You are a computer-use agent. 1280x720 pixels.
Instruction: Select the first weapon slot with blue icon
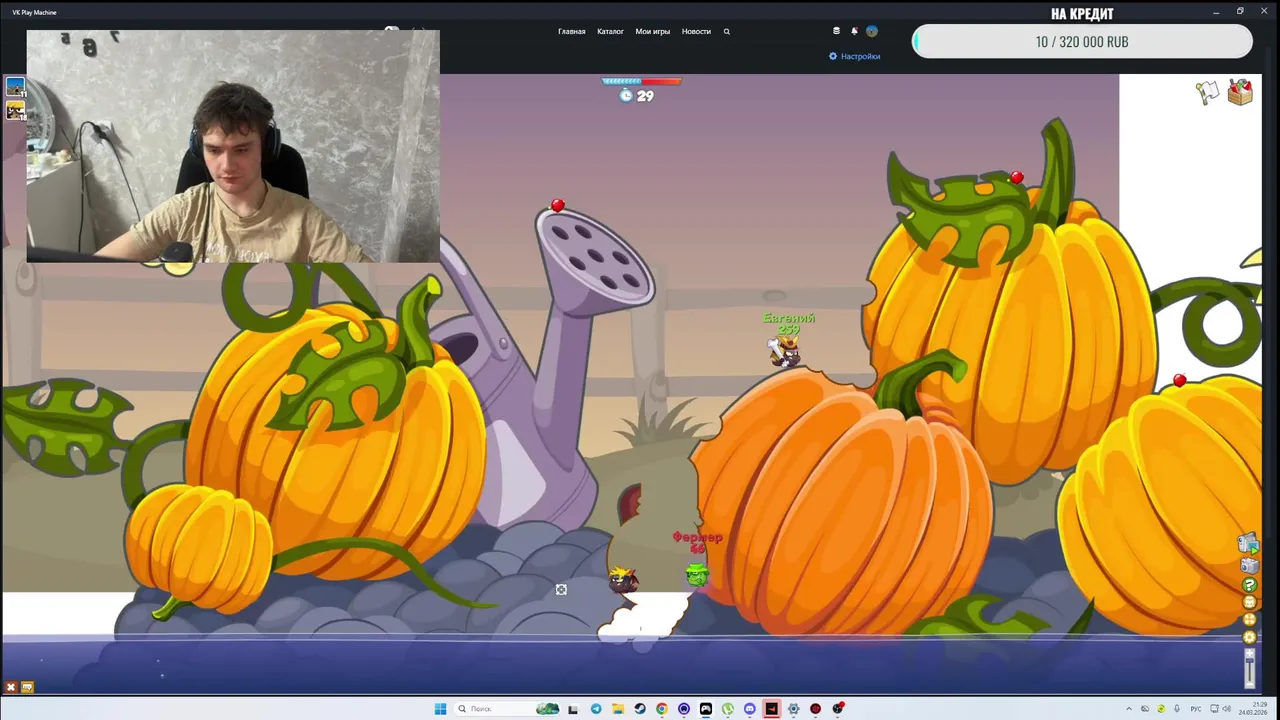15,87
